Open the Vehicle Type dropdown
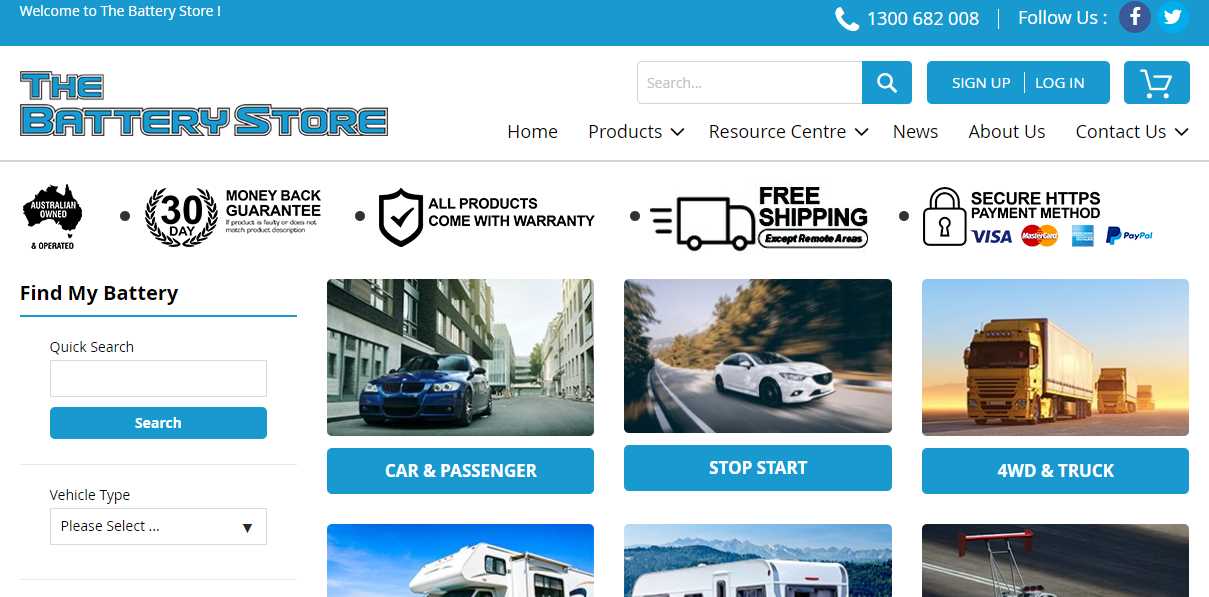This screenshot has width=1209, height=597. 158,527
